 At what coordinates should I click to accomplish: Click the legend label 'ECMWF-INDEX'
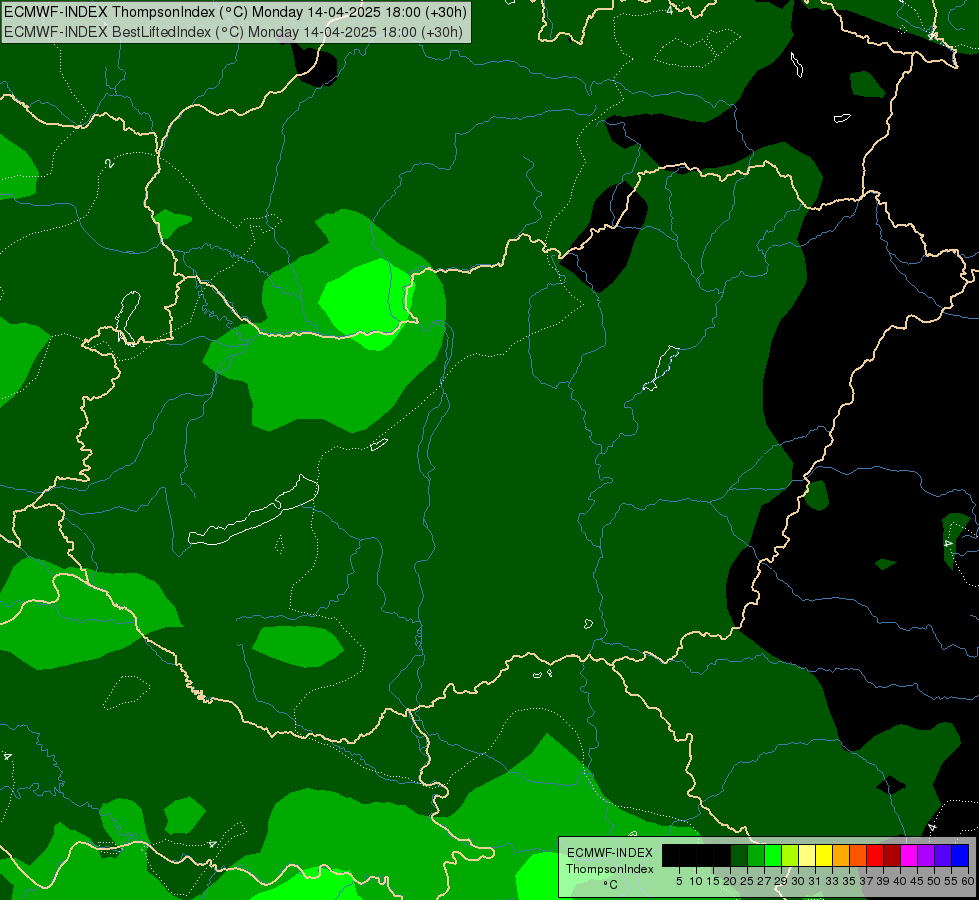pyautogui.click(x=609, y=853)
